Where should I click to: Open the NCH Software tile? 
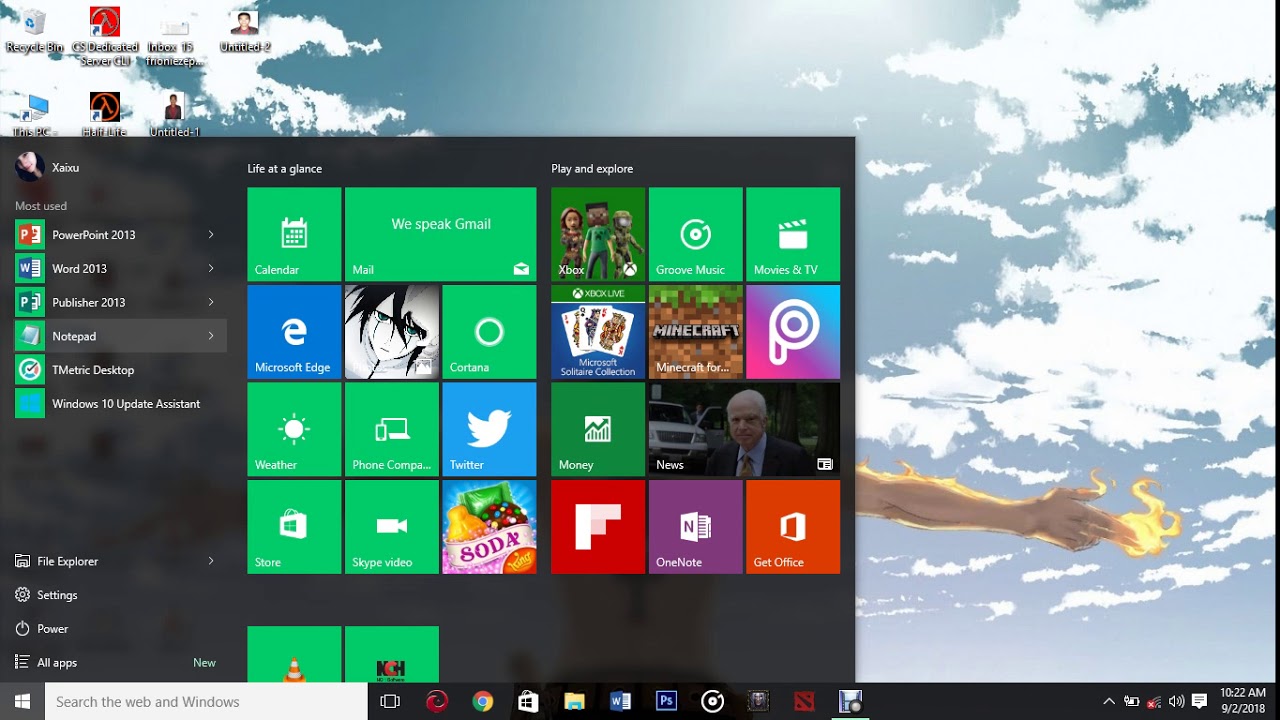[x=392, y=654]
